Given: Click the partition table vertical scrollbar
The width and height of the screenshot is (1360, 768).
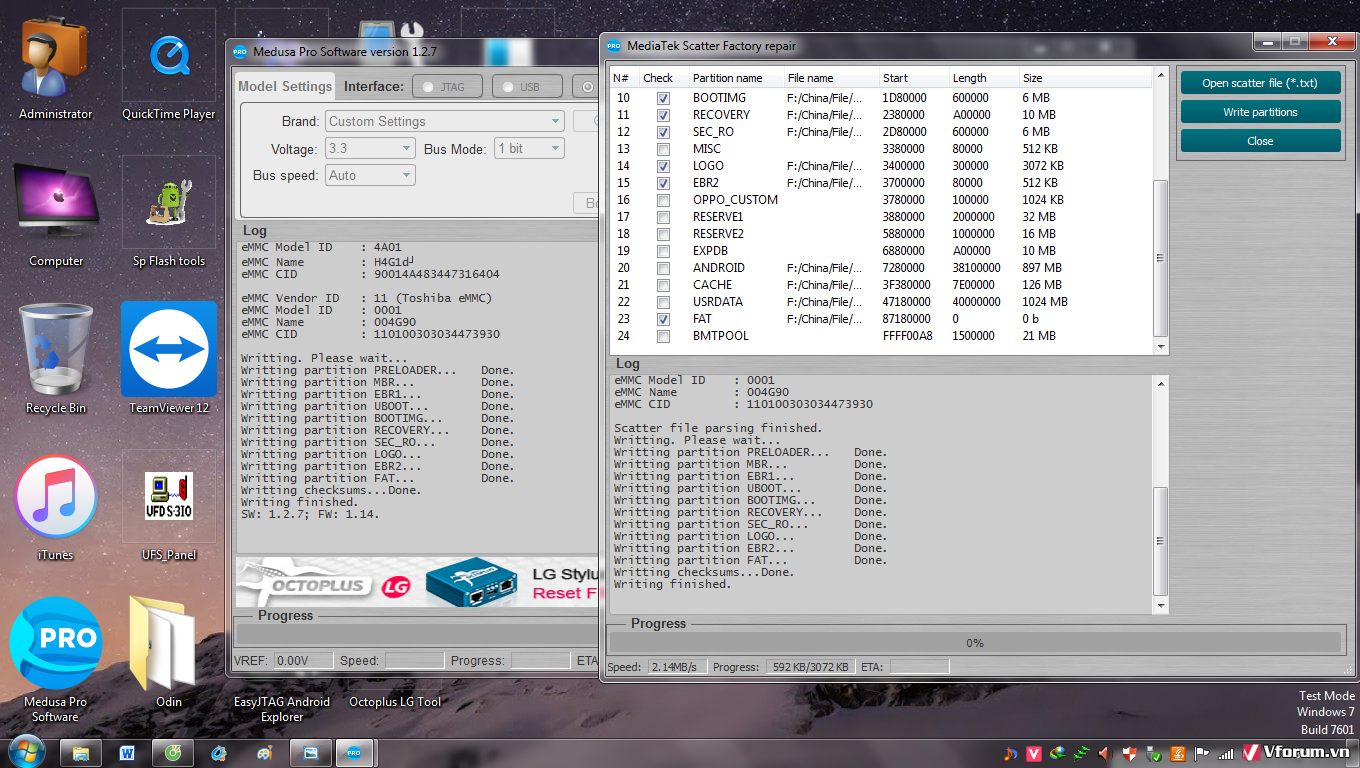Looking at the screenshot, I should (x=1160, y=210).
